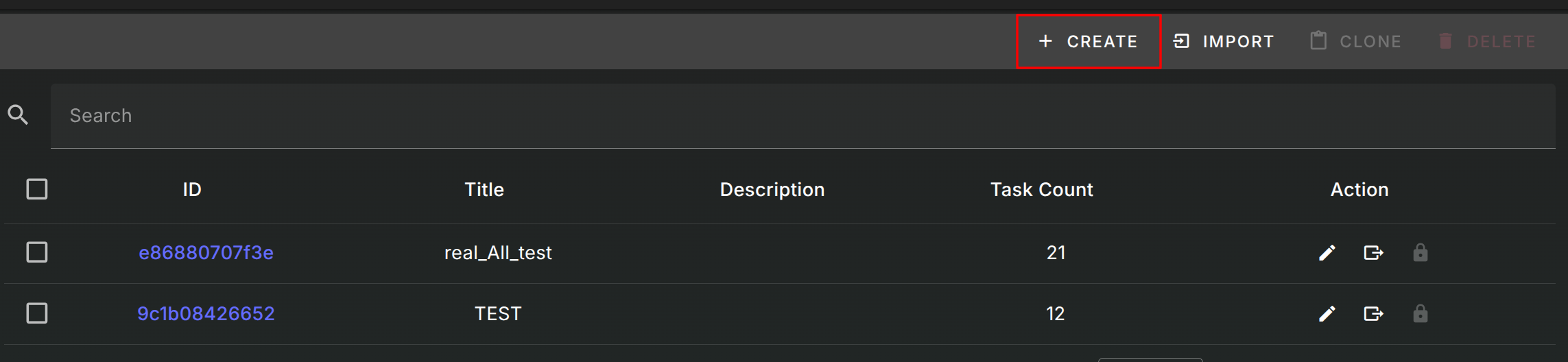Click the ID column header
This screenshot has height=362, width=1568.
click(x=192, y=190)
